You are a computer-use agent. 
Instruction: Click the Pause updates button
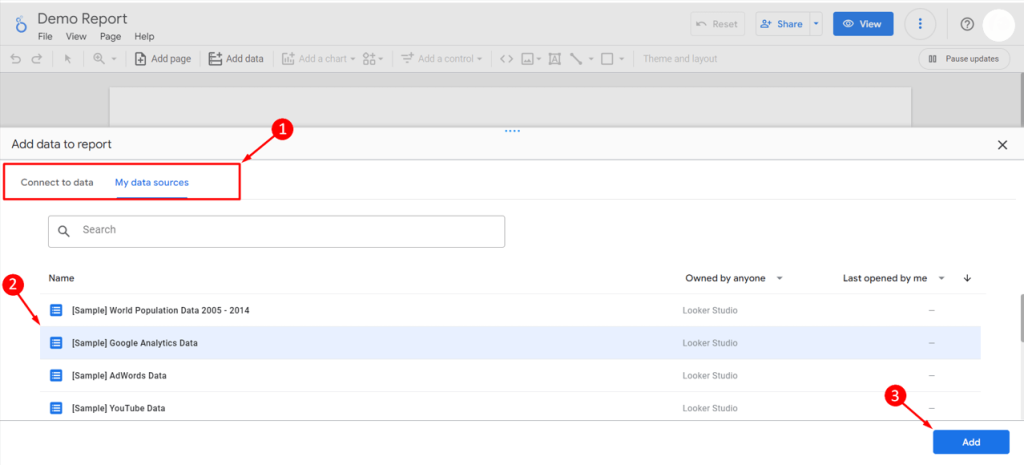pyautogui.click(x=964, y=59)
